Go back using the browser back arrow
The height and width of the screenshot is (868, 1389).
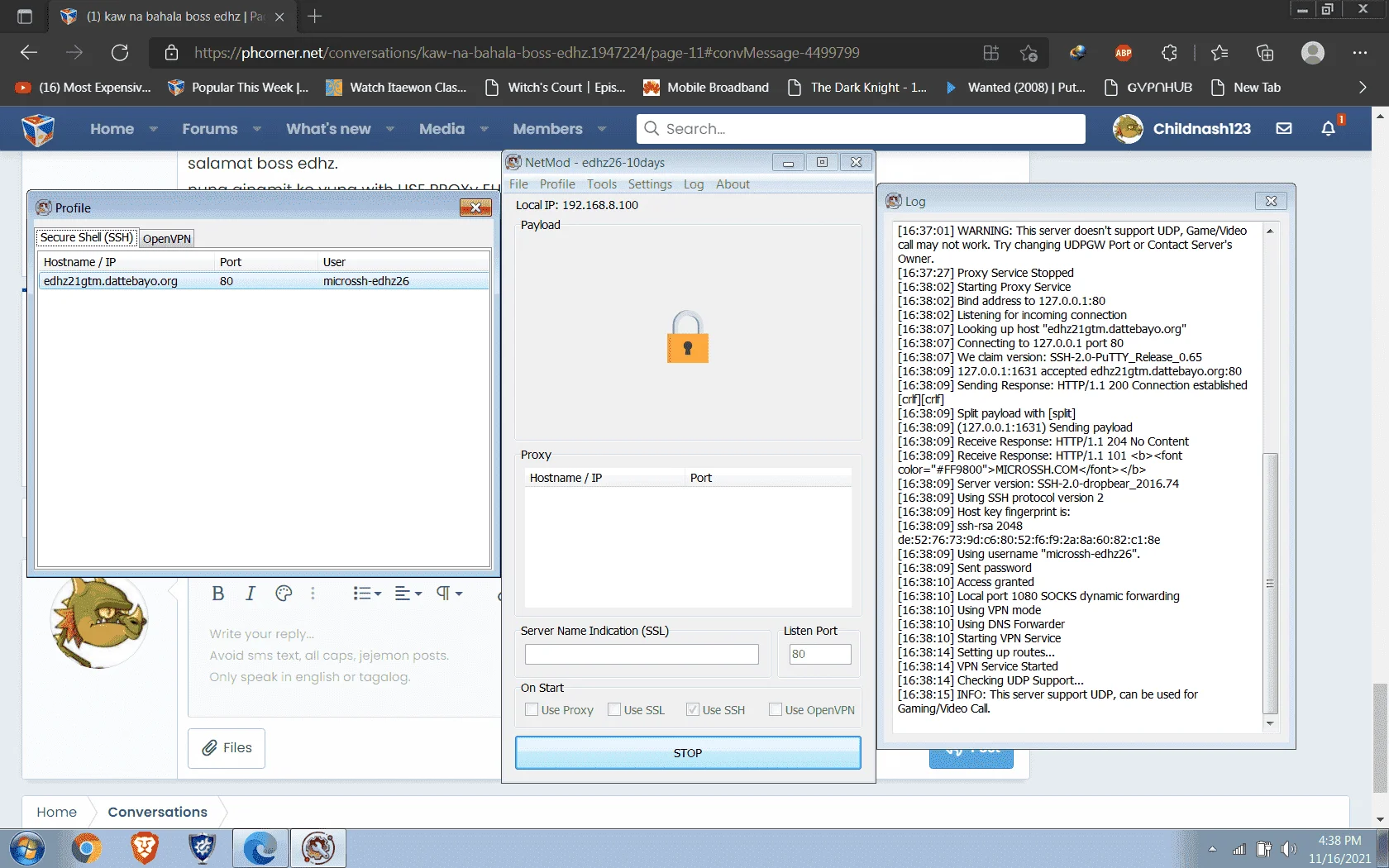[29, 53]
